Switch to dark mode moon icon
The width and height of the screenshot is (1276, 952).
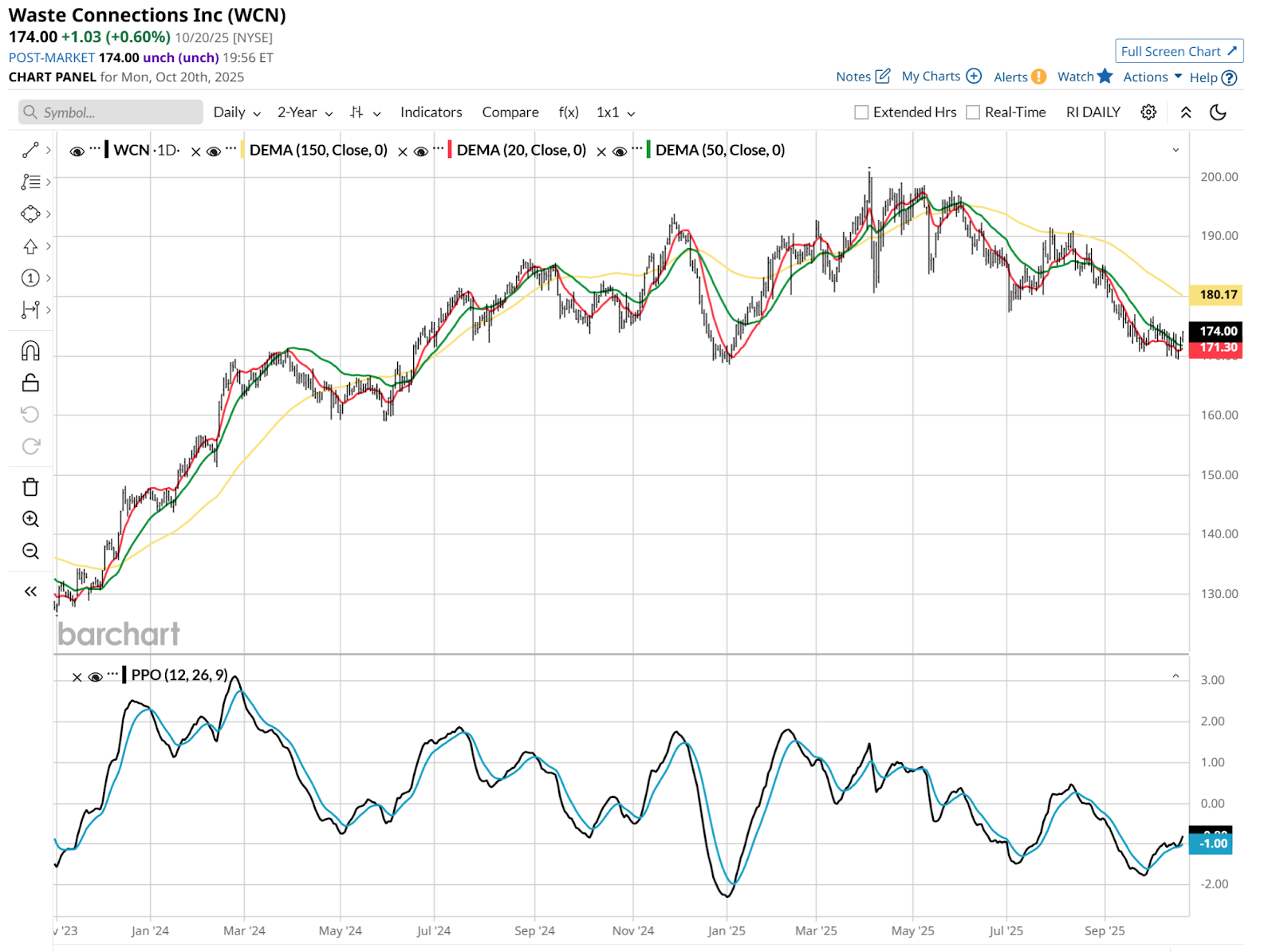pyautogui.click(x=1218, y=112)
